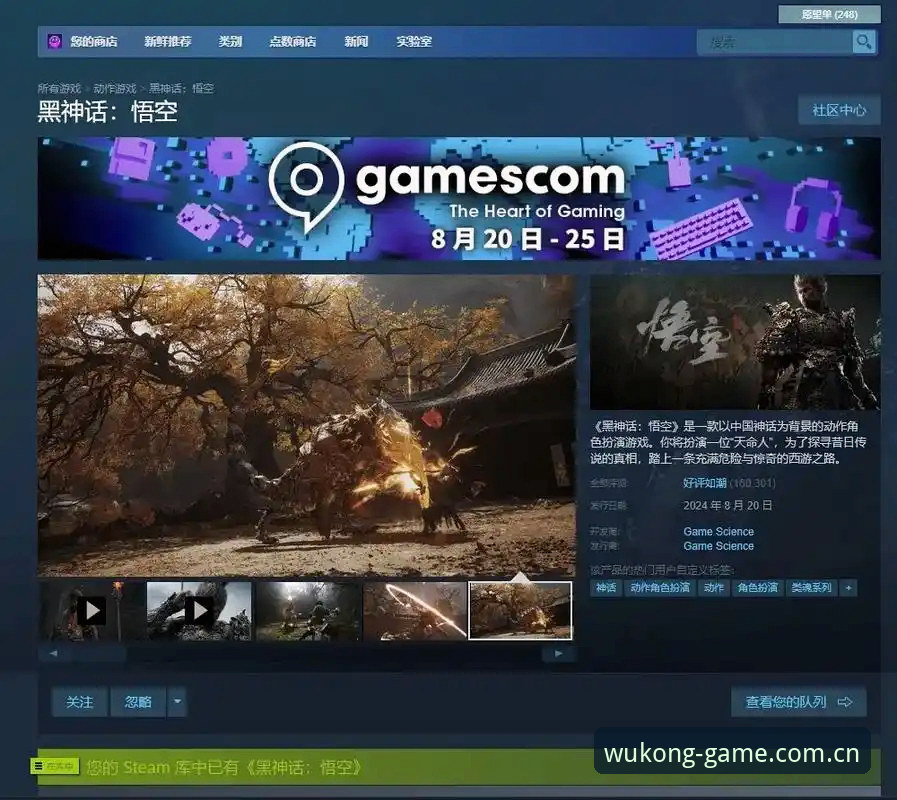Viewport: 897px width, 800px height.
Task: Open the dropdown arrow next to 忽略
Action: [x=177, y=702]
